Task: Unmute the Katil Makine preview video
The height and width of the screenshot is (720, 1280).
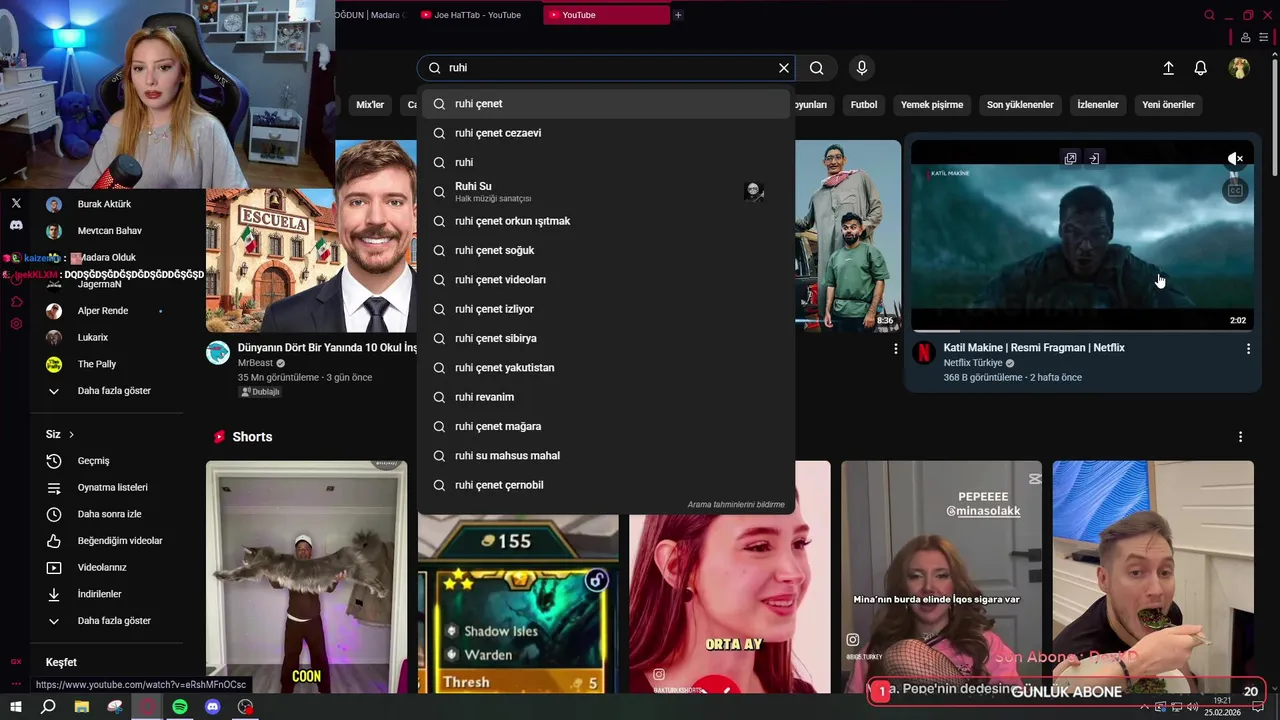Action: tap(1236, 159)
